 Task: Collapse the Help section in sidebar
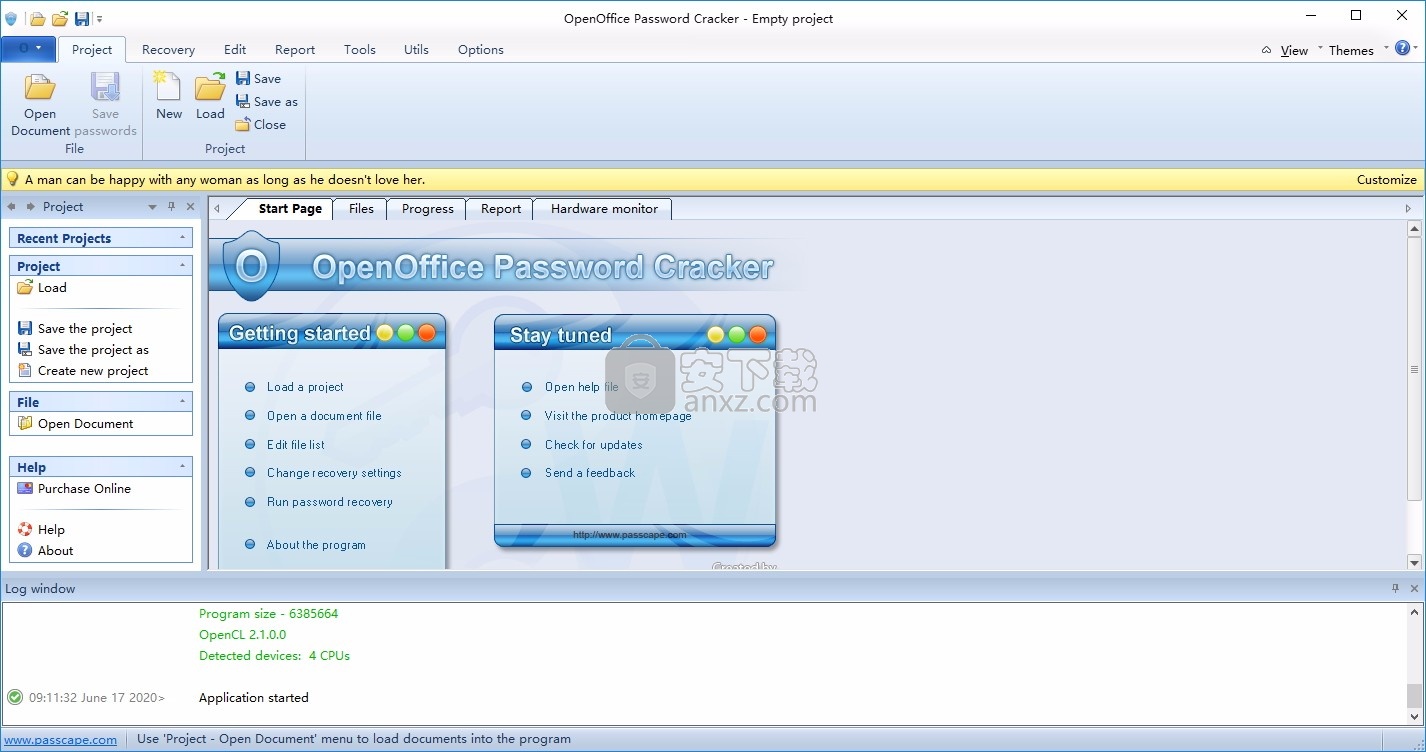click(x=183, y=467)
